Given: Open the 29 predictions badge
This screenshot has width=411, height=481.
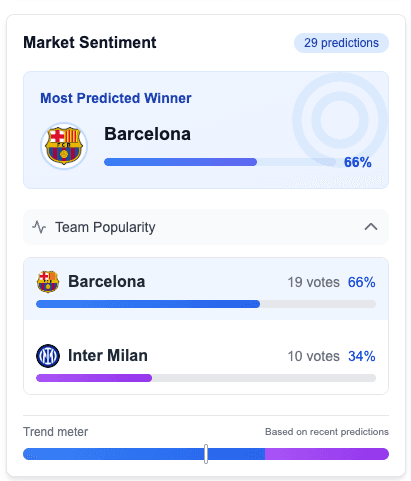Looking at the screenshot, I should click(341, 43).
